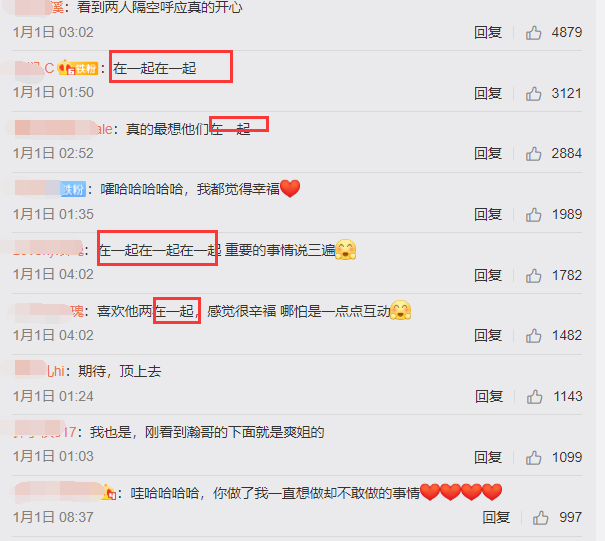Like the comment with 997 likes

coord(540,518)
